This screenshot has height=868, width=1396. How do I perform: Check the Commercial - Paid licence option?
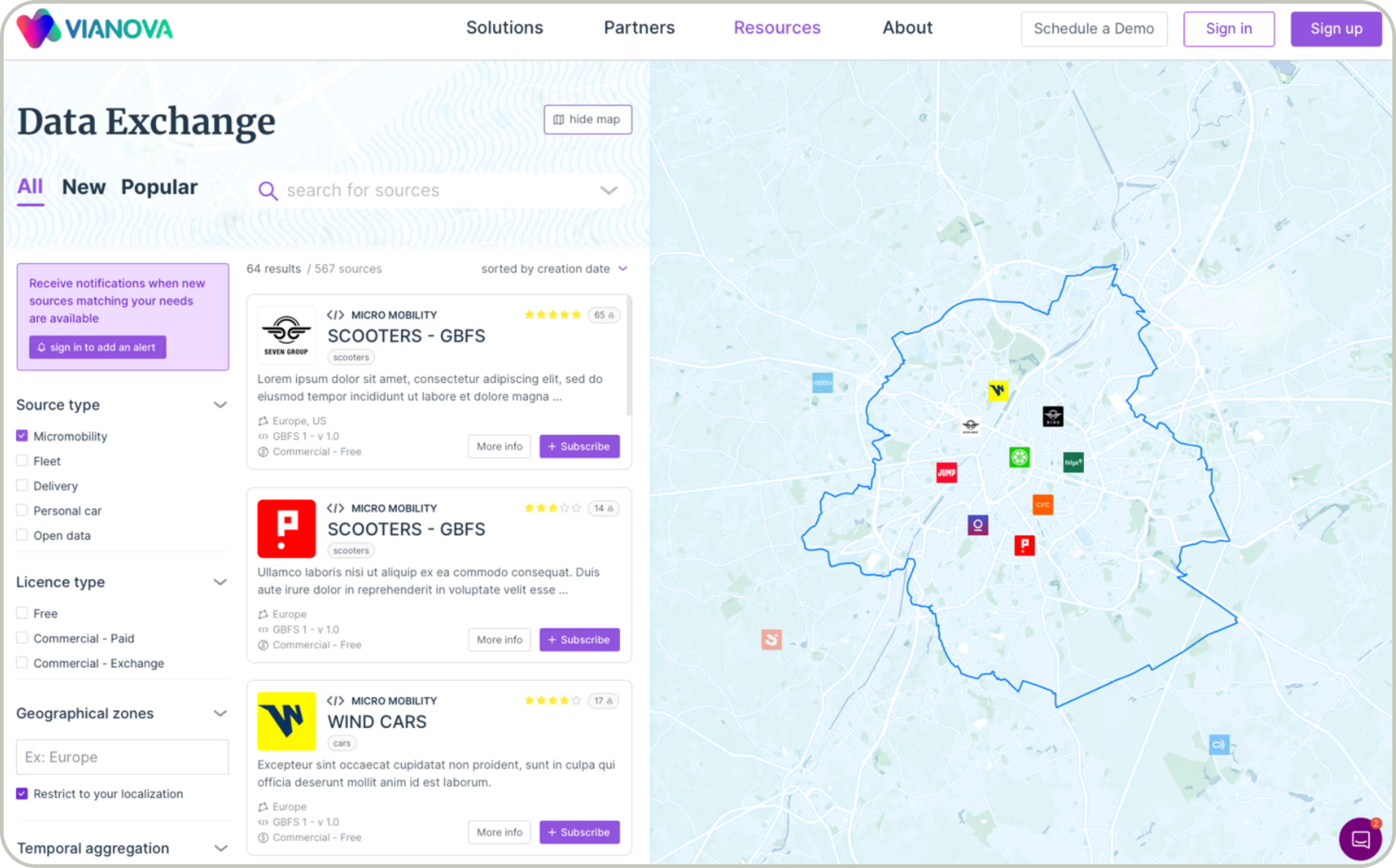(22, 638)
